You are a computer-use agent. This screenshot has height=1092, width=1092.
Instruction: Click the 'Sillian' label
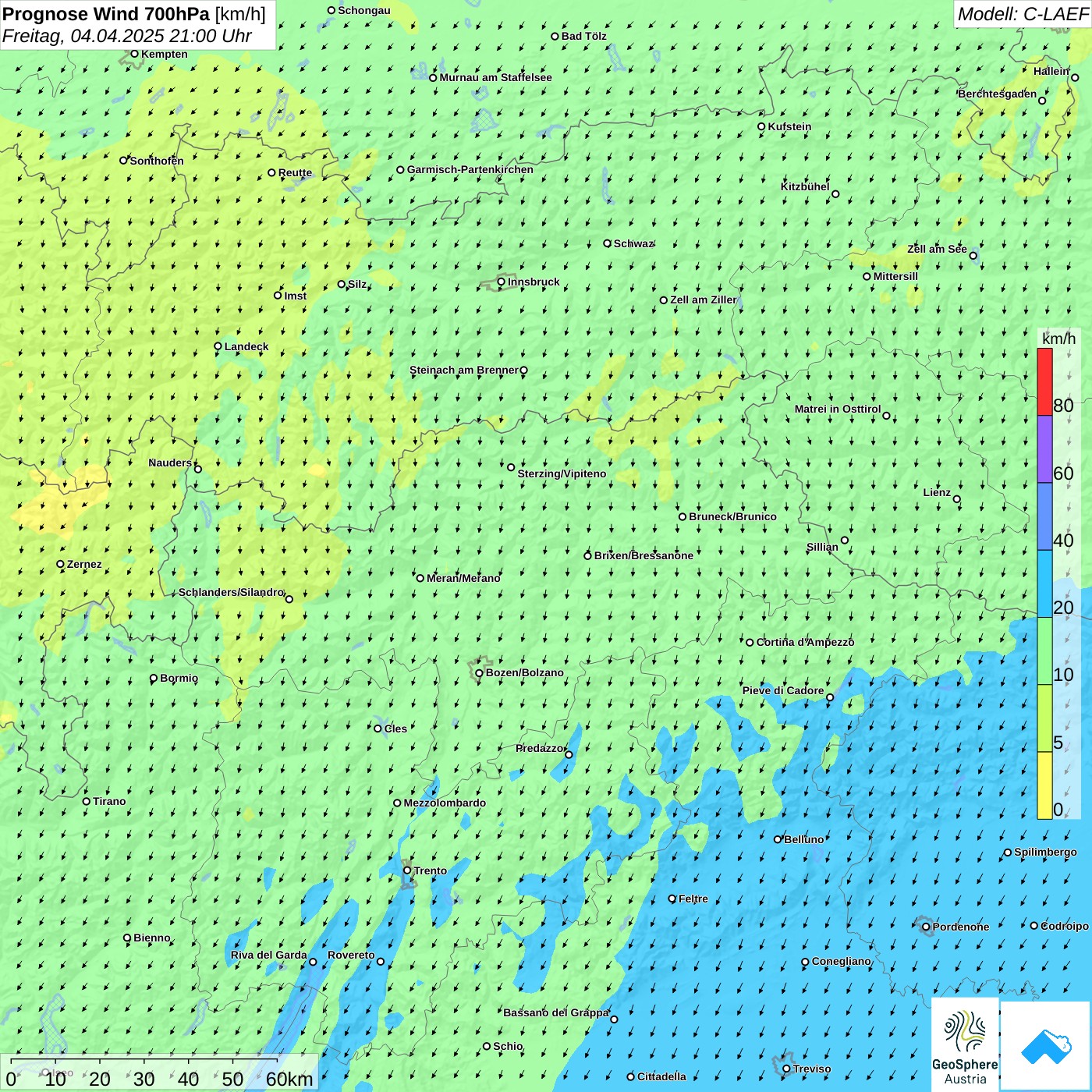coord(822,547)
